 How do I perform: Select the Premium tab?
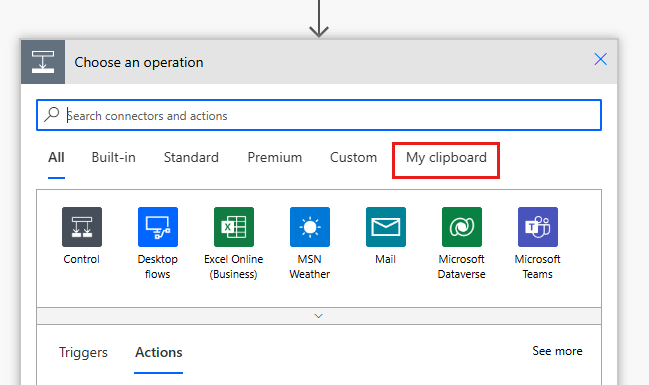275,157
